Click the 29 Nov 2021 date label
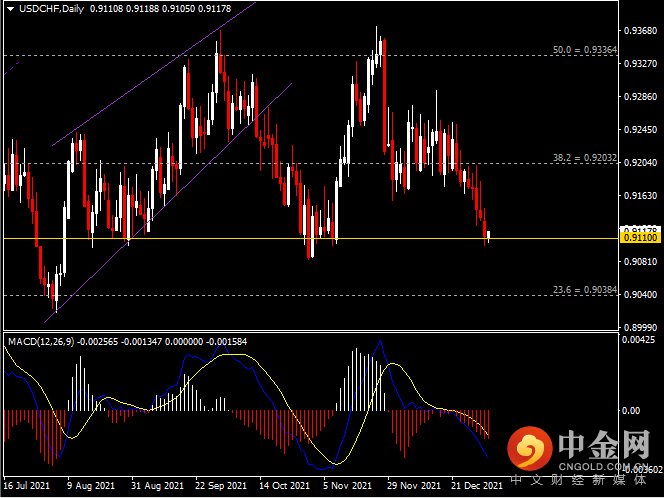The width and height of the screenshot is (664, 498). click(x=412, y=485)
